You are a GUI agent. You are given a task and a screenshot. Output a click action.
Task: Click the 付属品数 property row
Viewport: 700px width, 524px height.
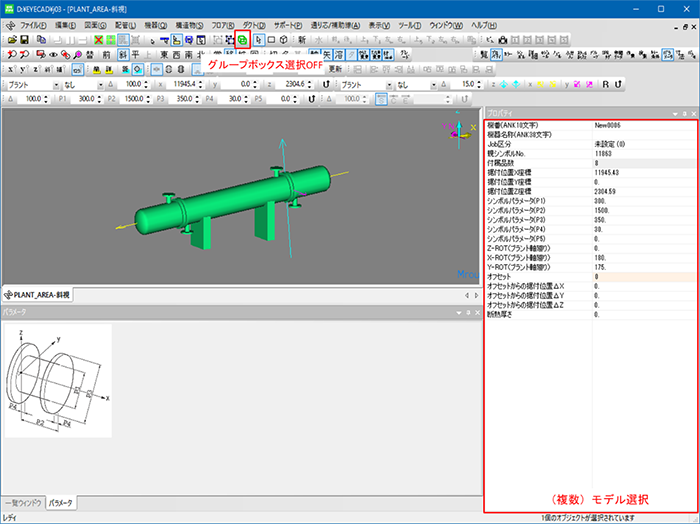[520, 162]
